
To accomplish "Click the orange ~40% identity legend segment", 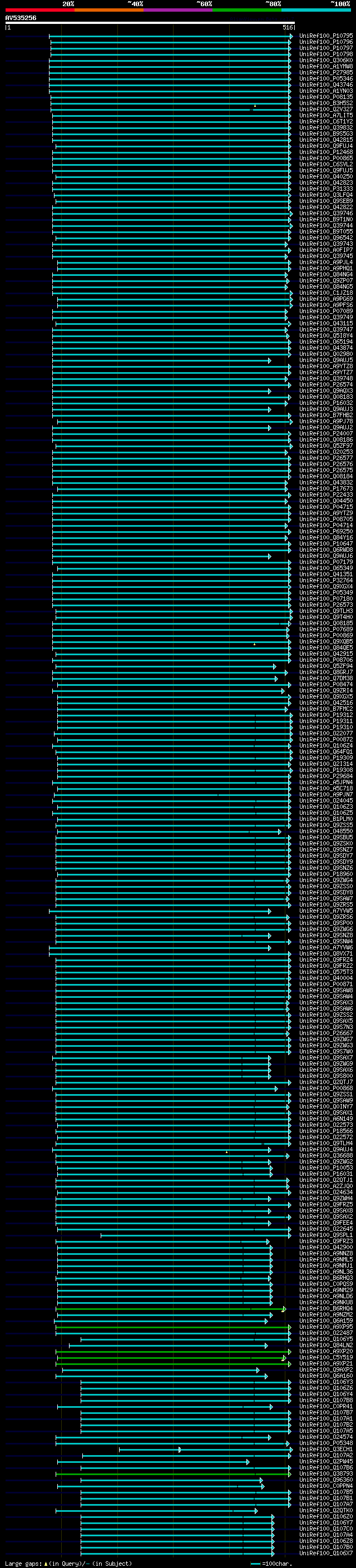I will click(109, 10).
